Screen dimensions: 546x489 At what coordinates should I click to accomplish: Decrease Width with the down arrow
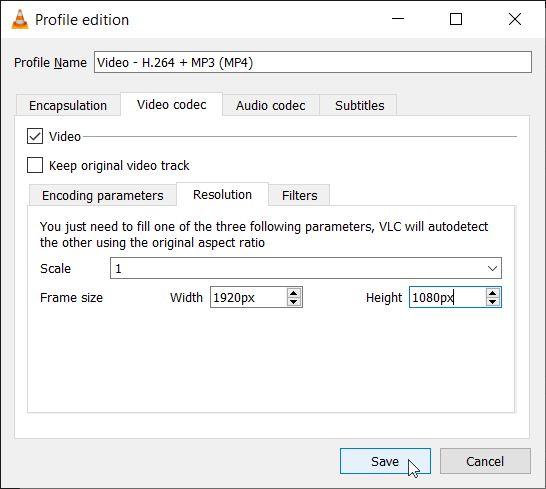(294, 302)
